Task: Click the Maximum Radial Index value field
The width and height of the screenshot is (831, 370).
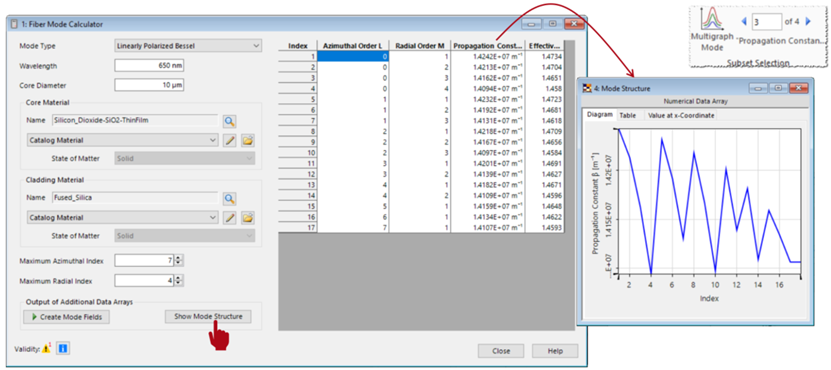Action: pyautogui.click(x=145, y=280)
